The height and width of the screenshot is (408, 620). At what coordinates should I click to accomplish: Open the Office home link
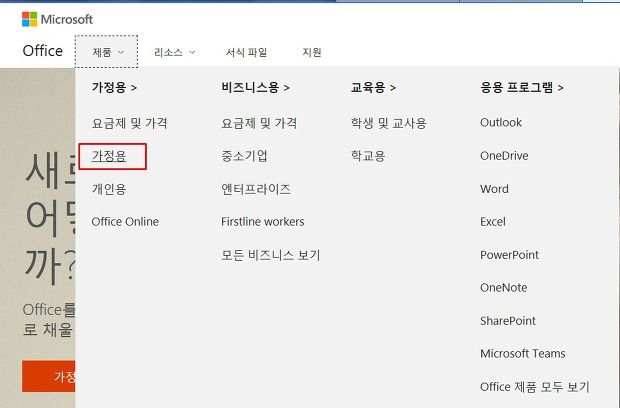[43, 51]
